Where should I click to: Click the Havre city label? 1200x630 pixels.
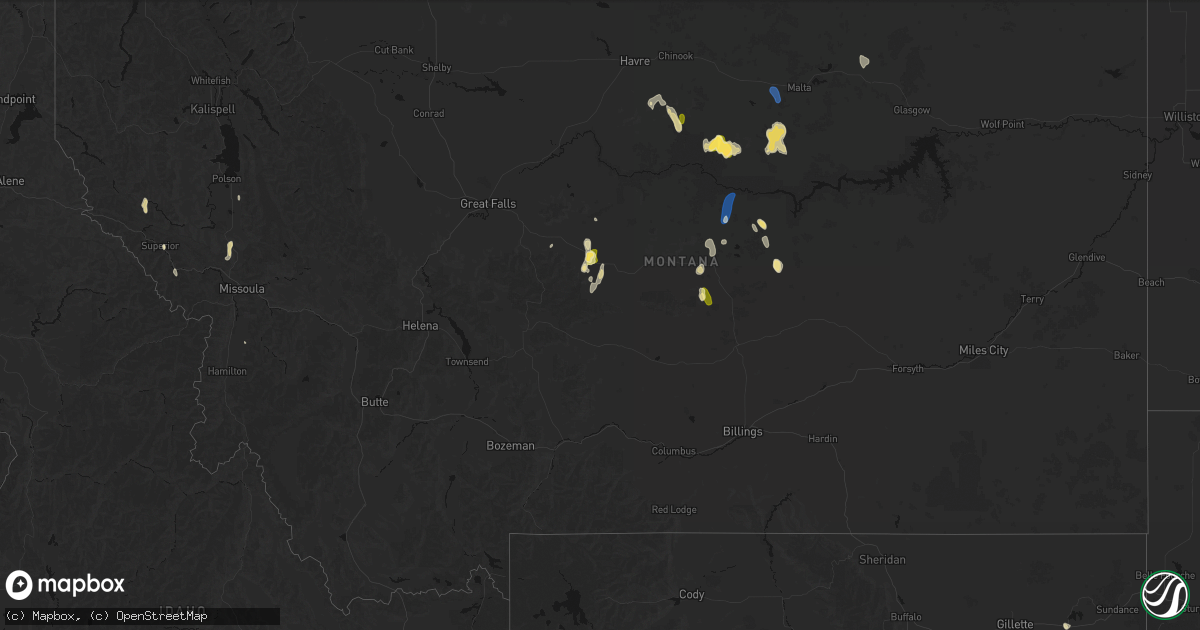point(635,61)
